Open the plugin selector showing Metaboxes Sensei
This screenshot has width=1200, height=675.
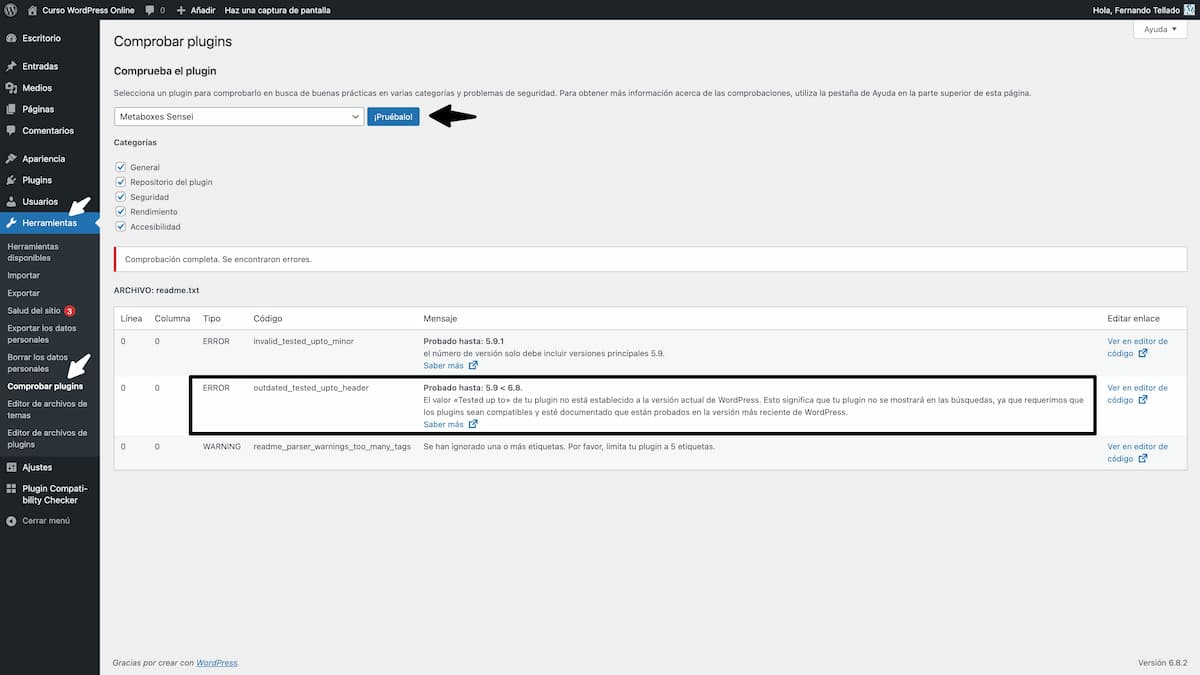click(238, 116)
